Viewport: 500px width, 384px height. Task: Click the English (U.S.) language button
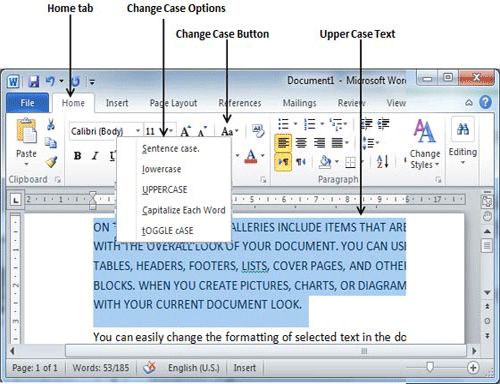coord(194,368)
